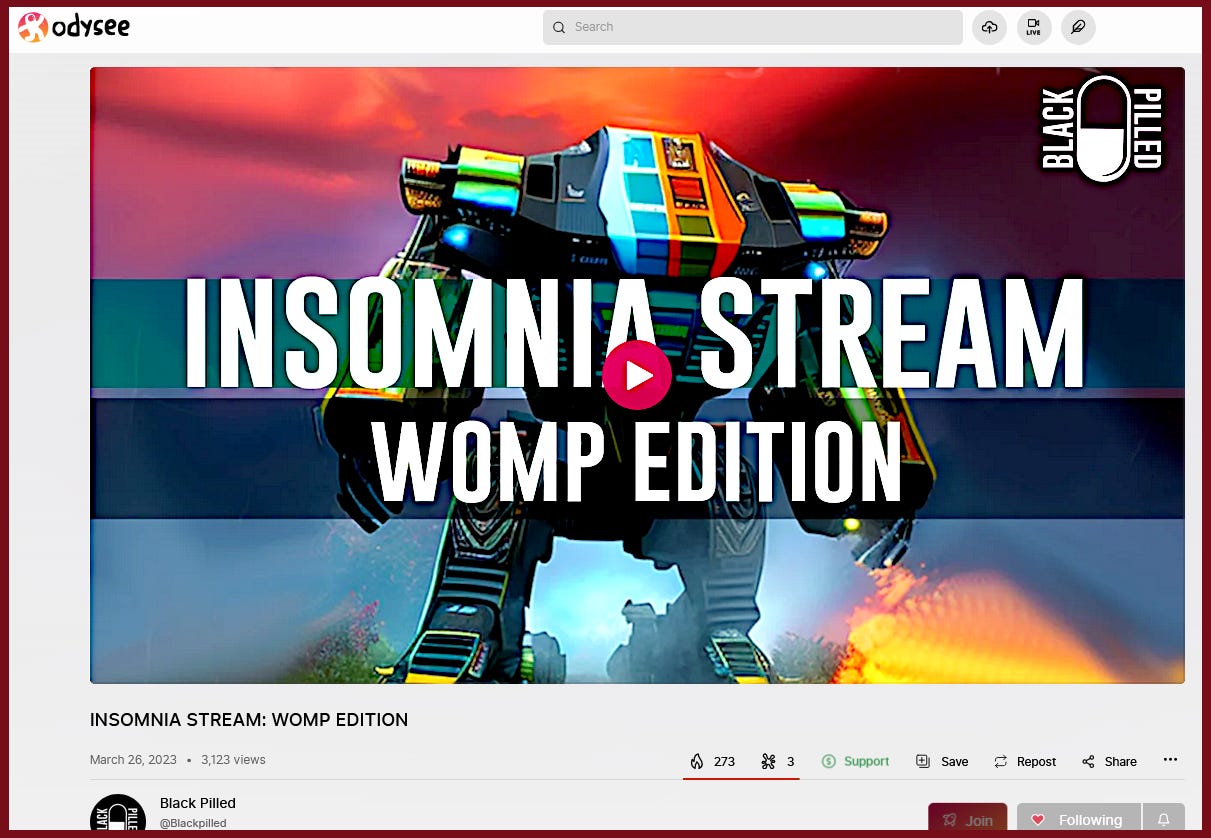Image resolution: width=1211 pixels, height=838 pixels.
Task: Share the video
Action: click(x=1109, y=762)
